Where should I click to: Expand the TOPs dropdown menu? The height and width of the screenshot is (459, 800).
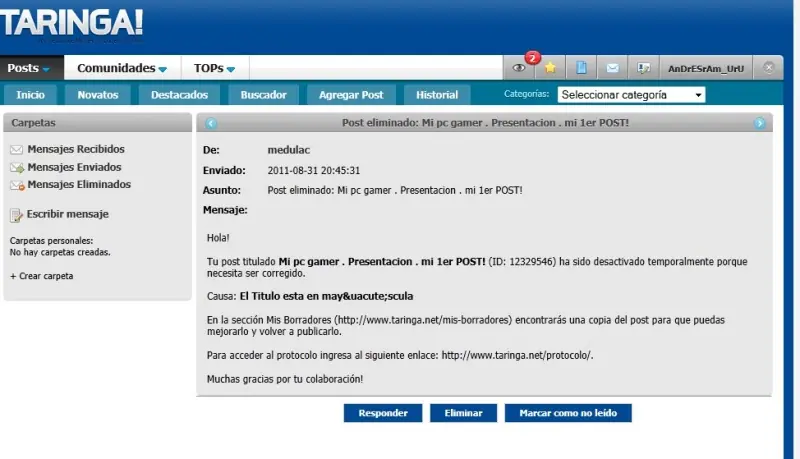click(x=214, y=68)
